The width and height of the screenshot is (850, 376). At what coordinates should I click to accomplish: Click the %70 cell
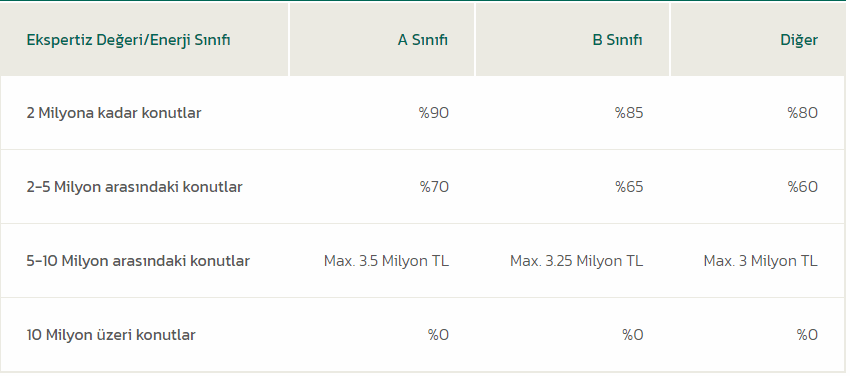(434, 187)
